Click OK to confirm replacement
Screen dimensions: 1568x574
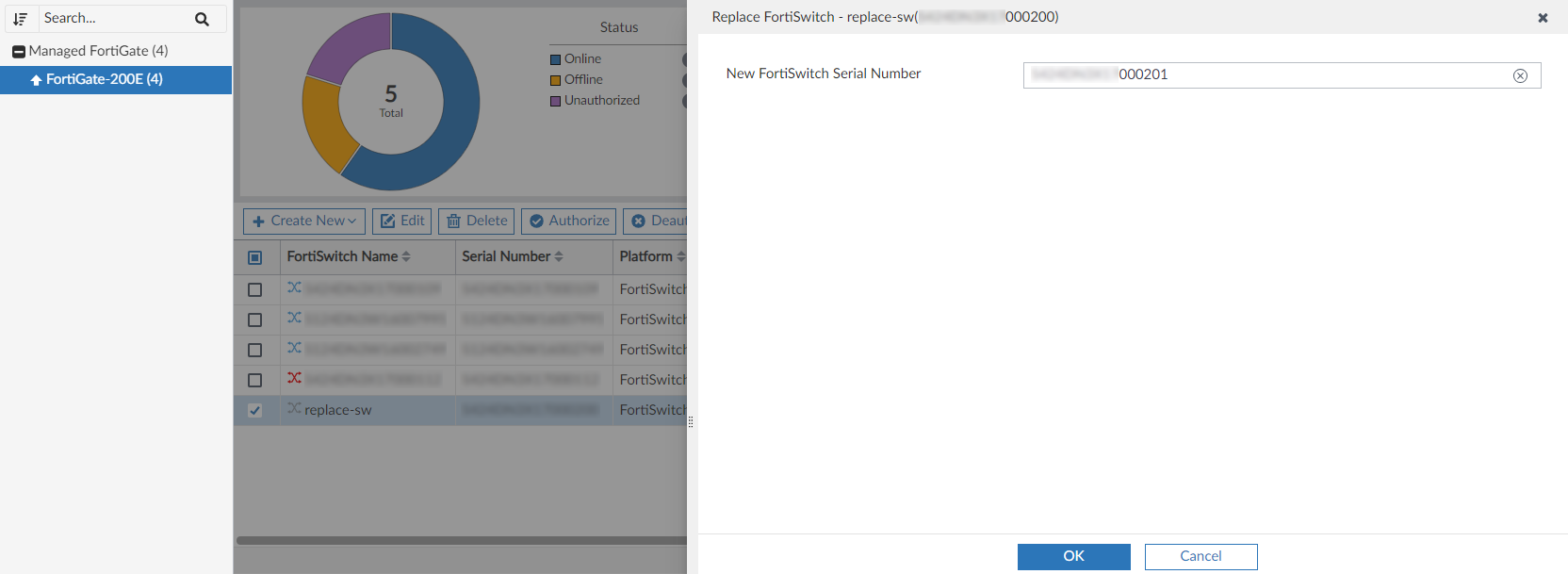point(1074,556)
